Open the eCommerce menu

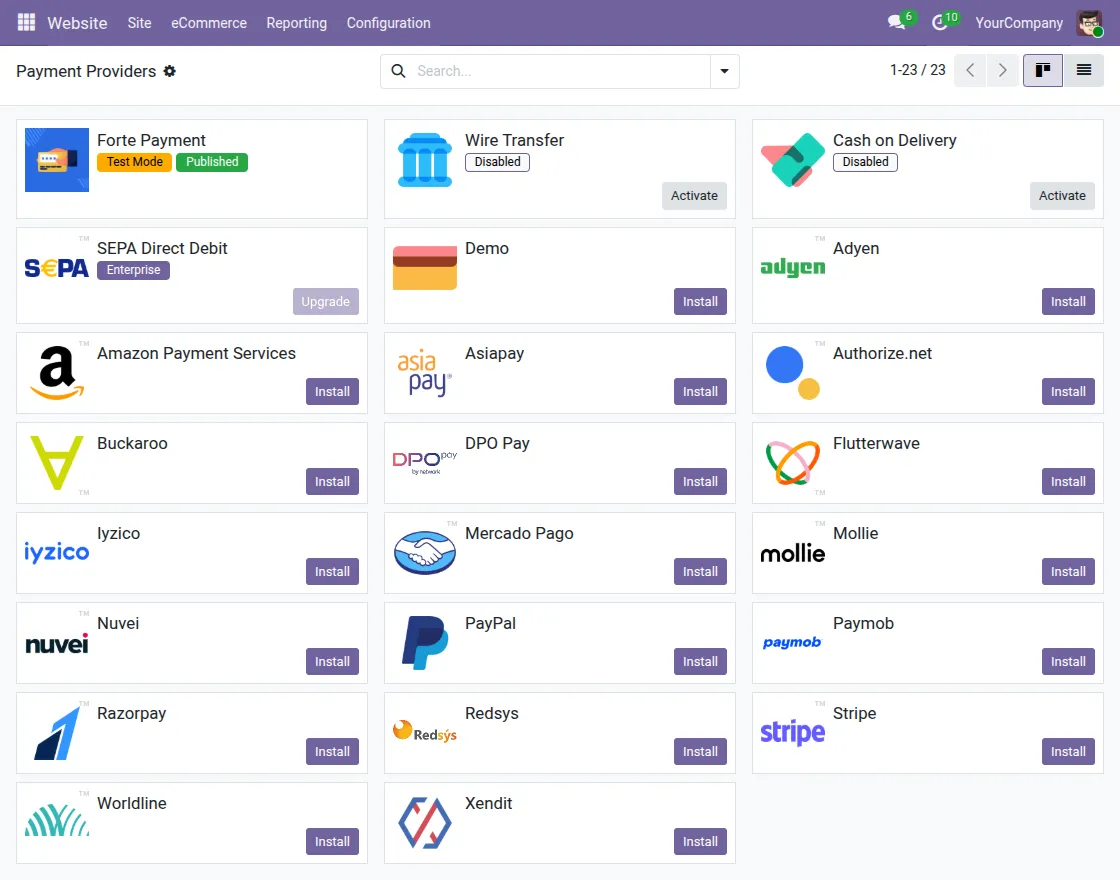click(x=209, y=22)
